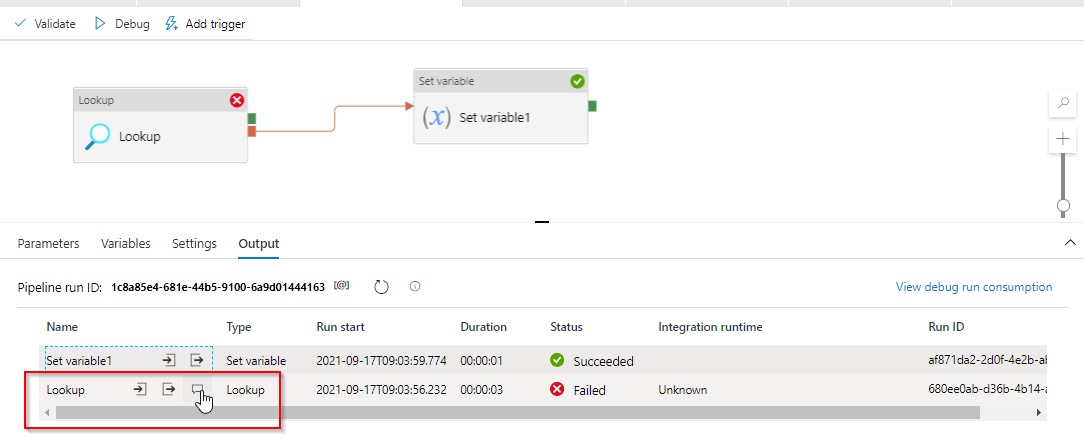View error details of Lookup row
The height and width of the screenshot is (439, 1084).
197,389
